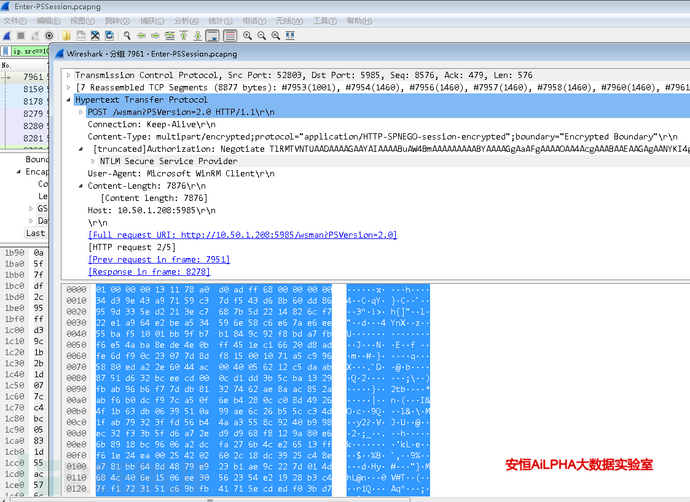
Task: Select packet 8279 in main packet list
Action: pos(24,114)
